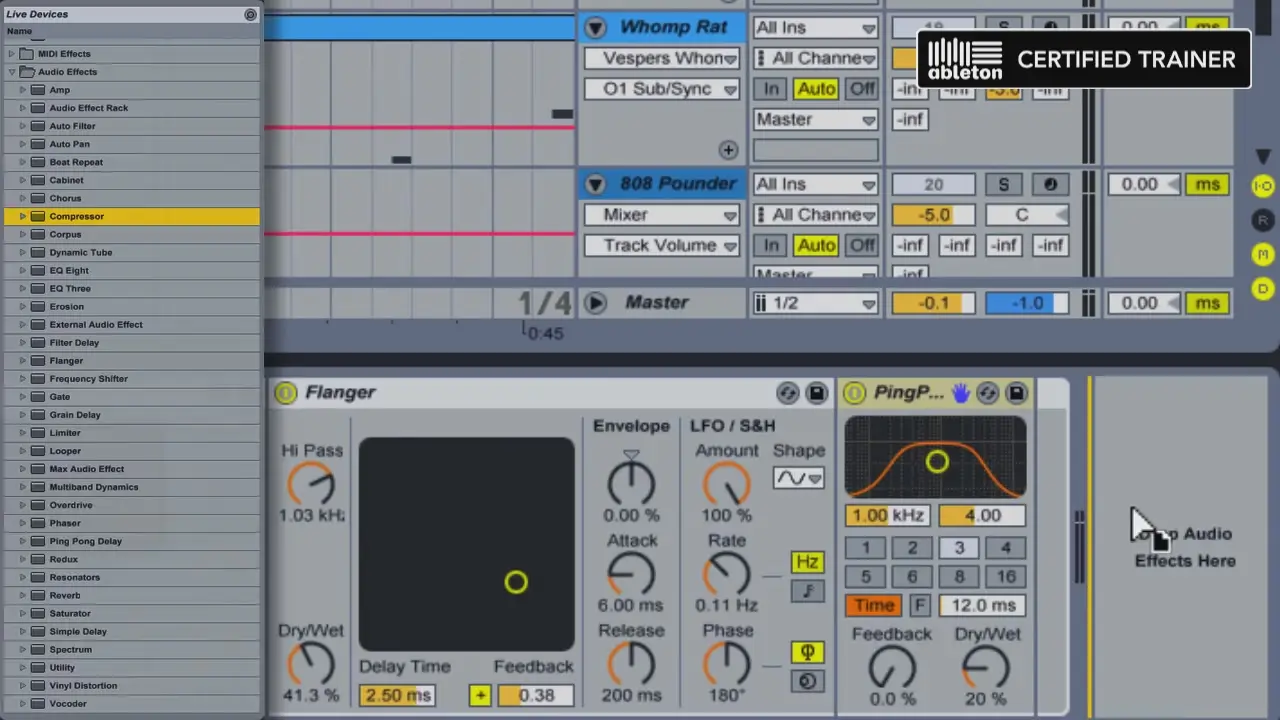Toggle Time mode in Ping Pong Delay
The image size is (1280, 720).
click(873, 606)
